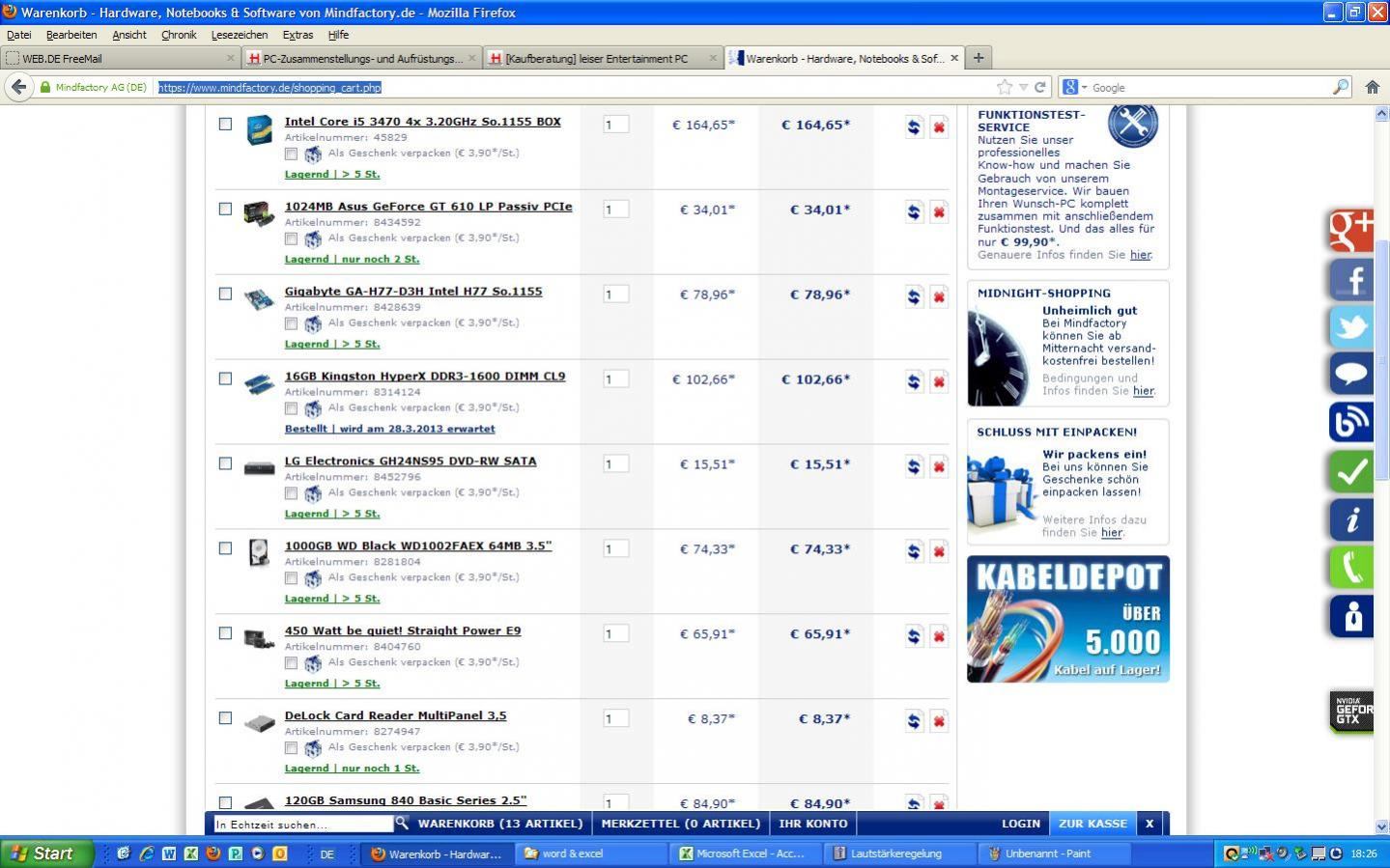Open the word & excel folder taskbar item
This screenshot has height=868, width=1390.
592,854
